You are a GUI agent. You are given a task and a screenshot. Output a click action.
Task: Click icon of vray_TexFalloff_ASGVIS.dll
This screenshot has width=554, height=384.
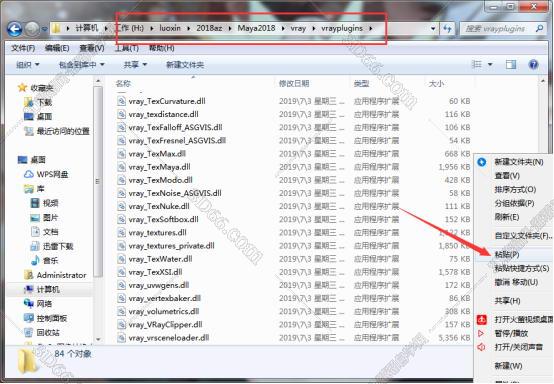pyautogui.click(x=121, y=127)
